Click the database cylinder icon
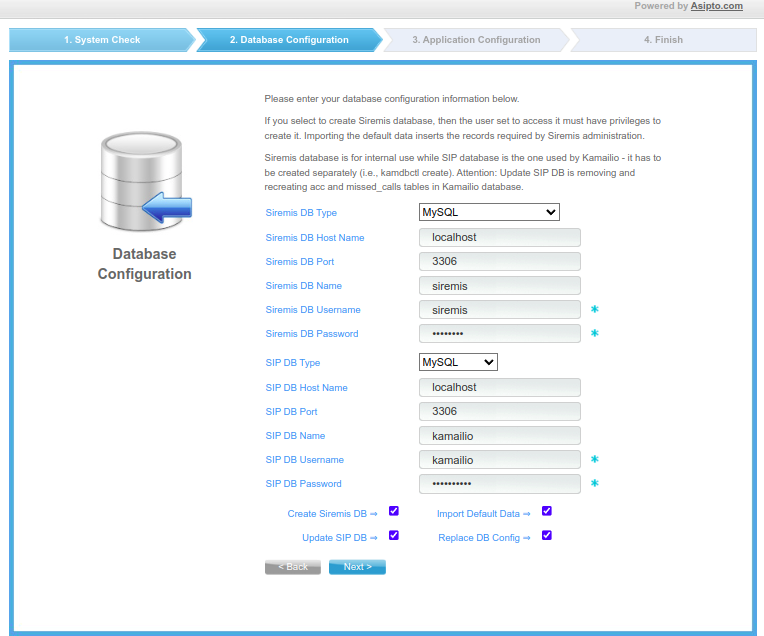Screen dimensions: 764x636 (146, 181)
